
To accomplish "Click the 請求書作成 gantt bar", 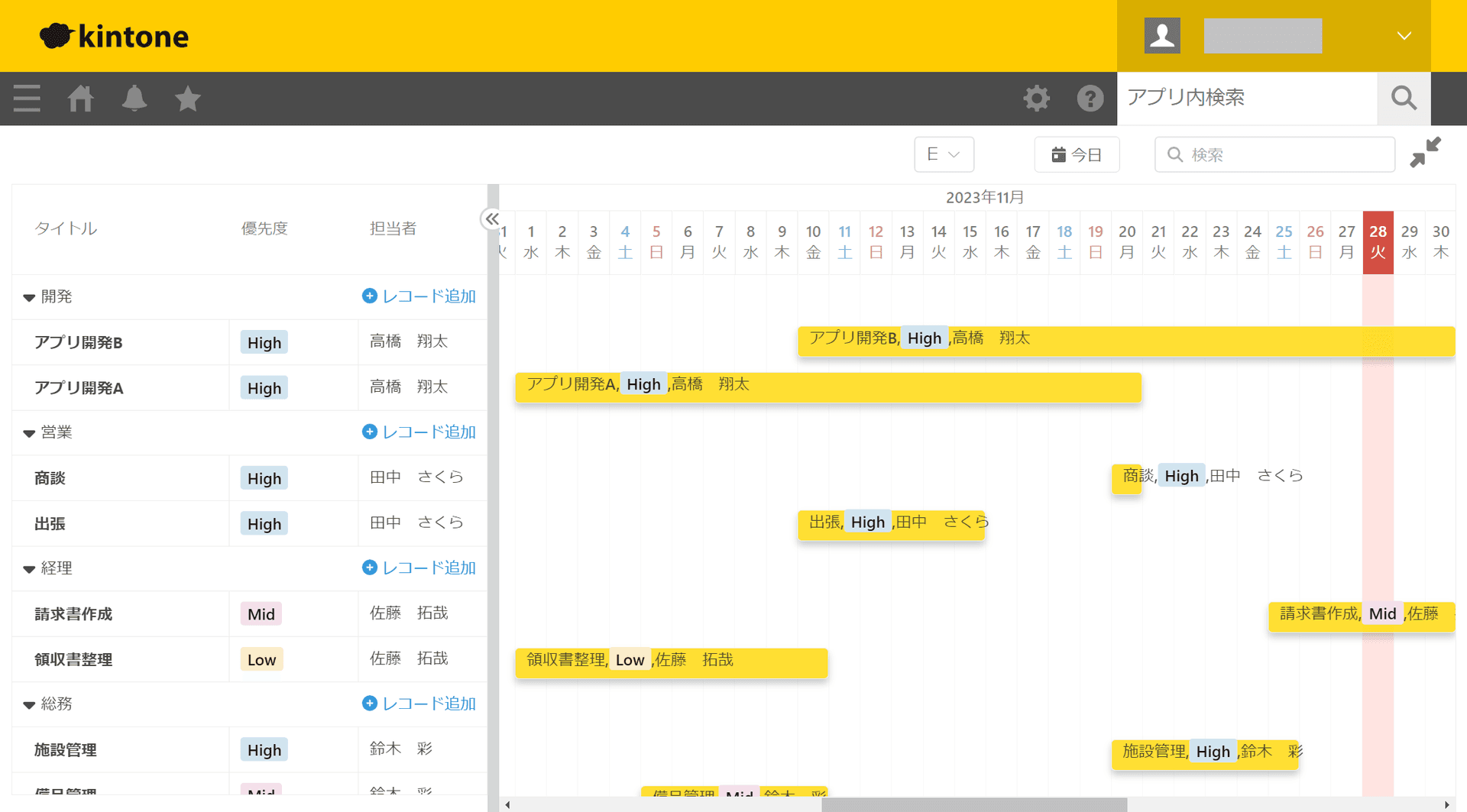I will point(1362,616).
